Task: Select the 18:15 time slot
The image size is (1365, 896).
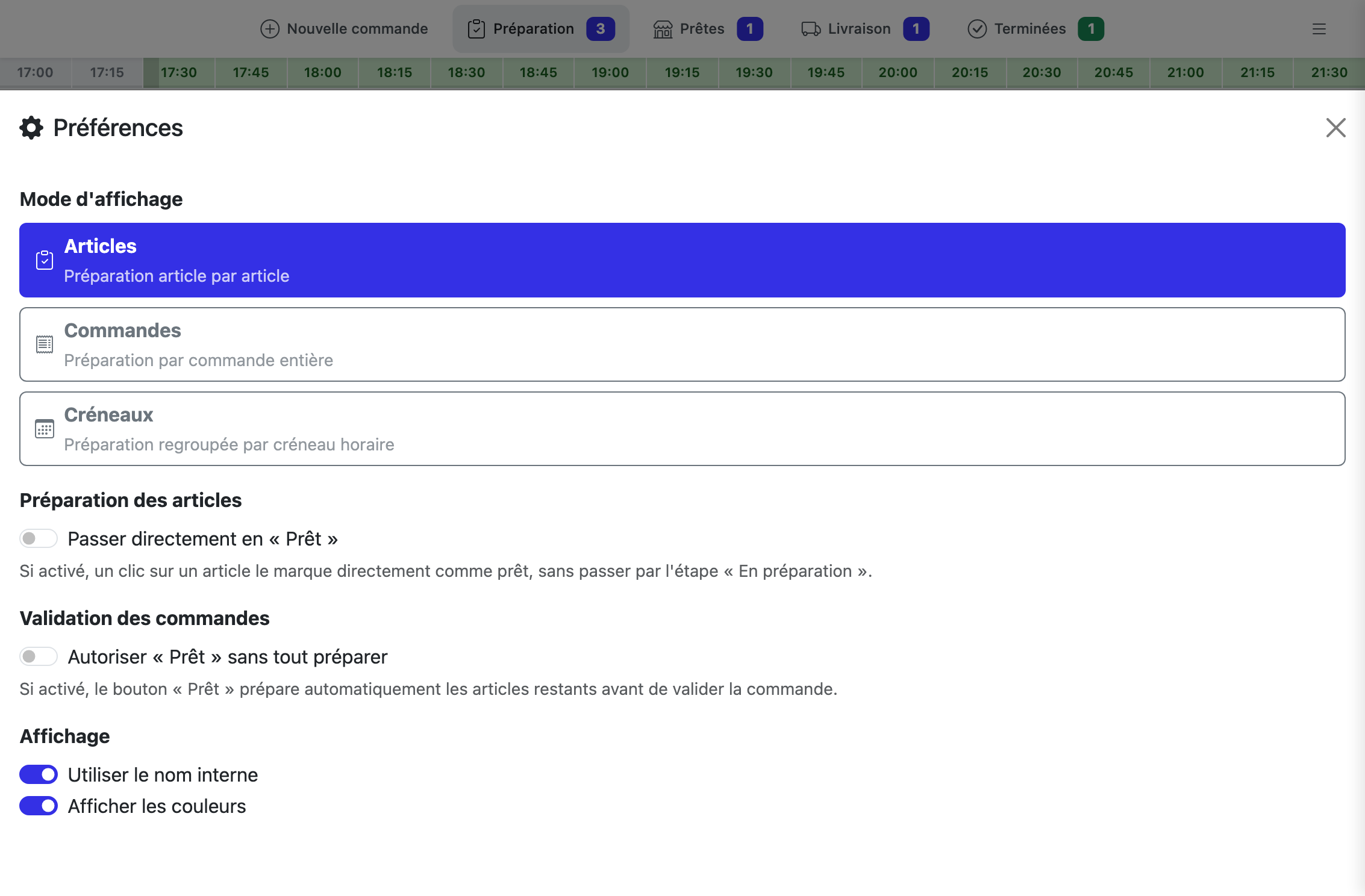Action: (x=395, y=73)
